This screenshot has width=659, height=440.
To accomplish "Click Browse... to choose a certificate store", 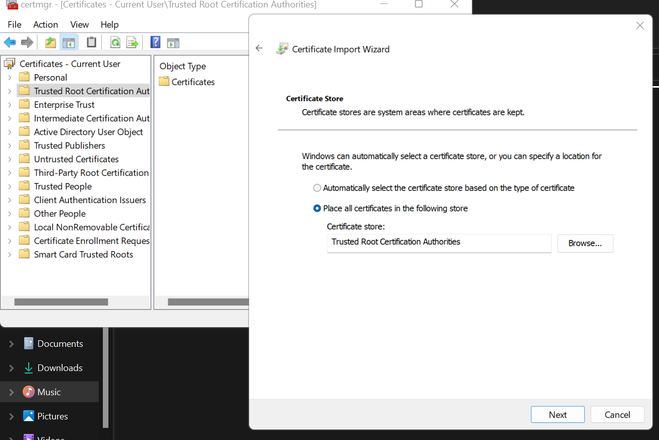I will 585,243.
